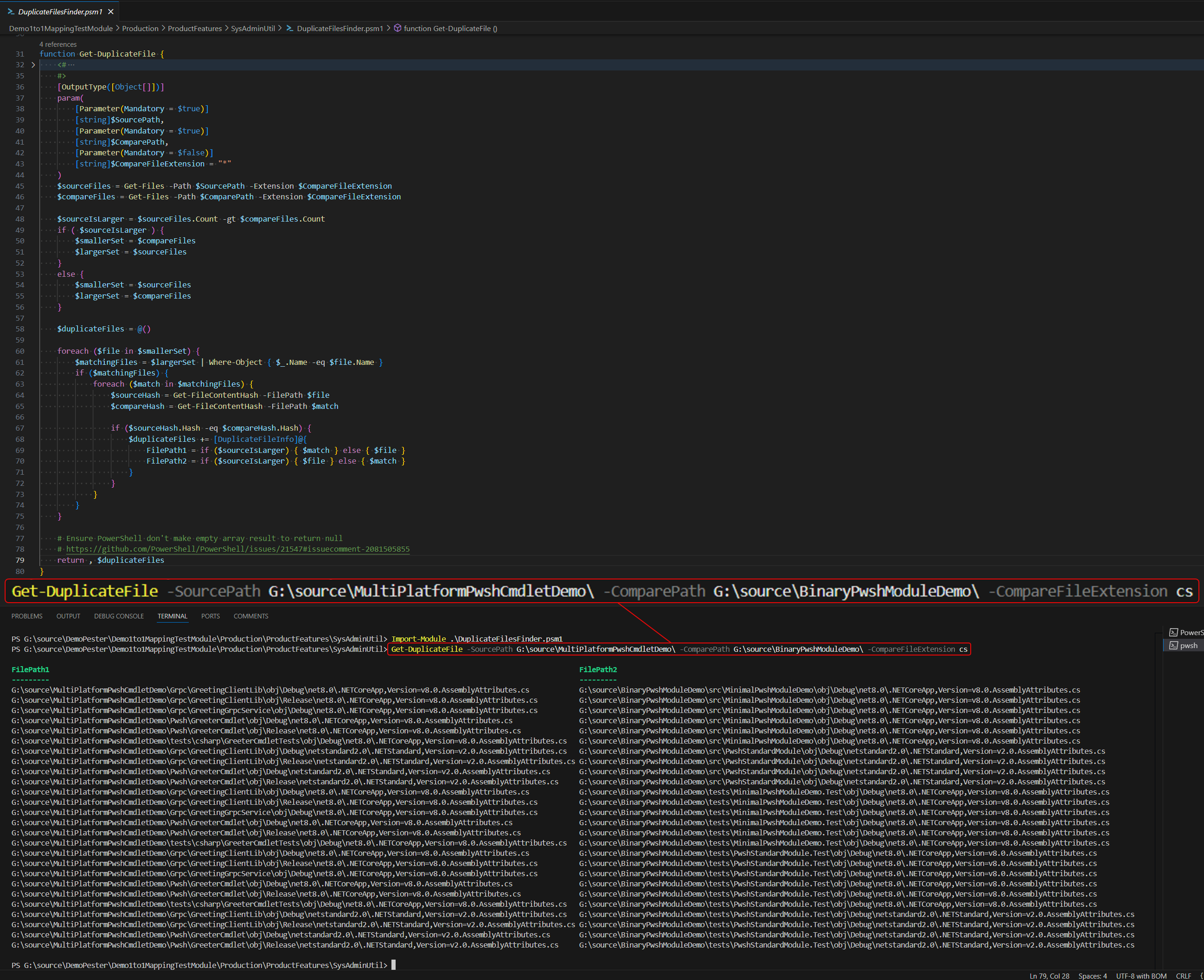1204x980 pixels.
Task: Click the function symbol cube icon in breadcrumb
Action: 397,28
